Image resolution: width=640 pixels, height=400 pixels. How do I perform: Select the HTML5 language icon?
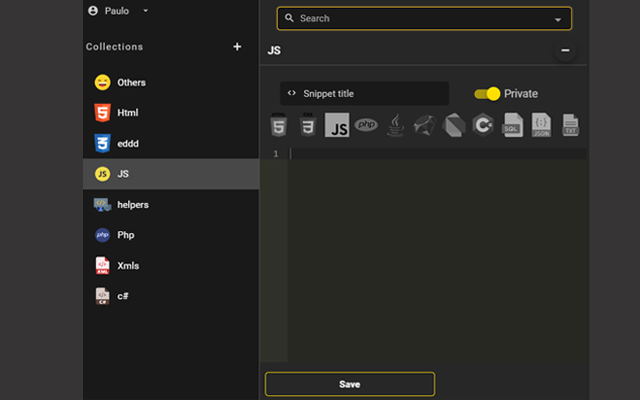279,126
